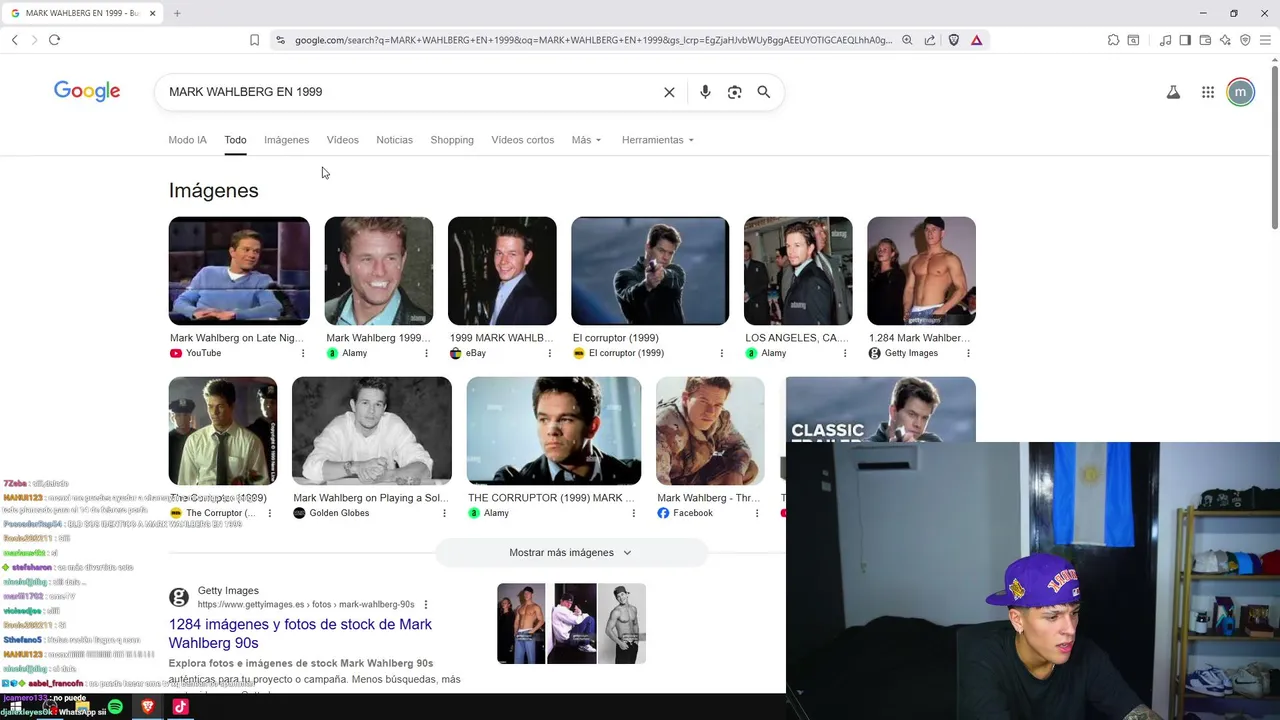Viewport: 1280px width, 720px height.
Task: Open Google Lens image search
Action: pyautogui.click(x=735, y=92)
